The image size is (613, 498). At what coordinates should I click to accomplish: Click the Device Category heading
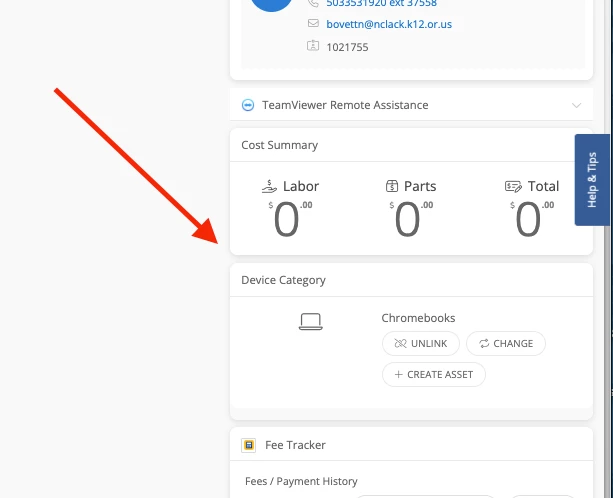(x=283, y=280)
